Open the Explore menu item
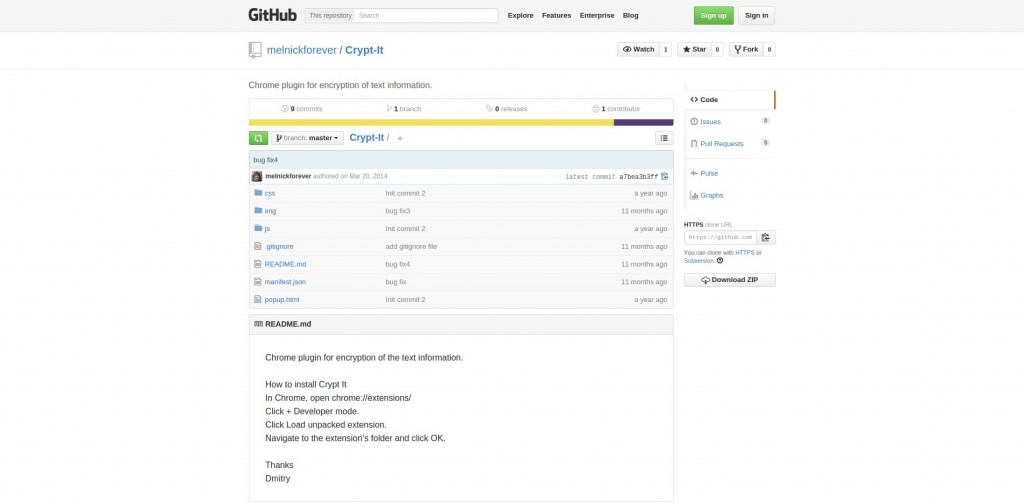The height and width of the screenshot is (504, 1024). [520, 16]
